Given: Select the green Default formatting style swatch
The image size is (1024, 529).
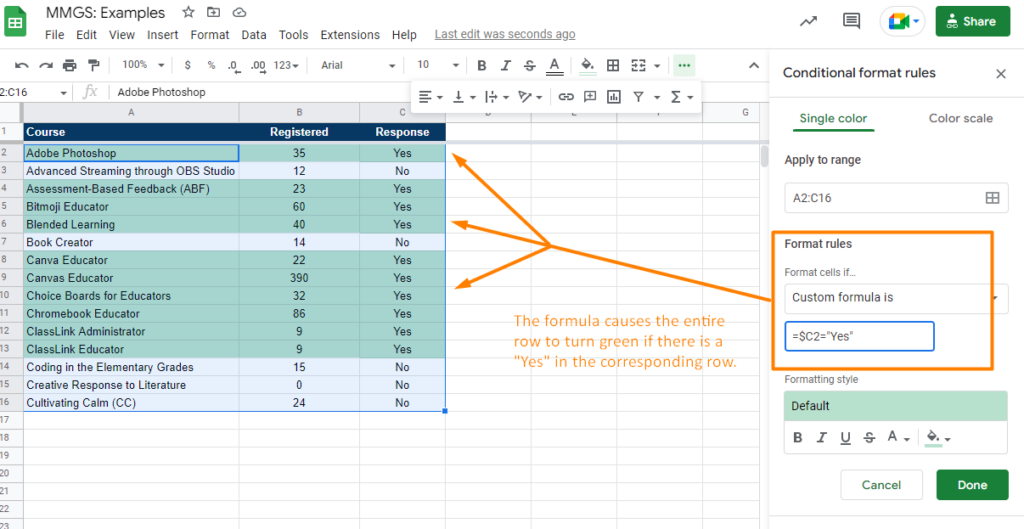Looking at the screenshot, I should click(x=896, y=406).
